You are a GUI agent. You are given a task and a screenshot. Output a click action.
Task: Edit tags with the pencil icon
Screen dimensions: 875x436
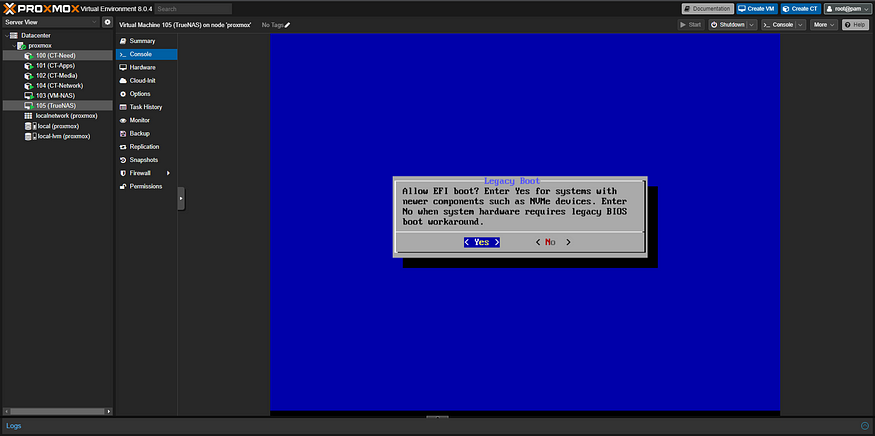(287, 25)
